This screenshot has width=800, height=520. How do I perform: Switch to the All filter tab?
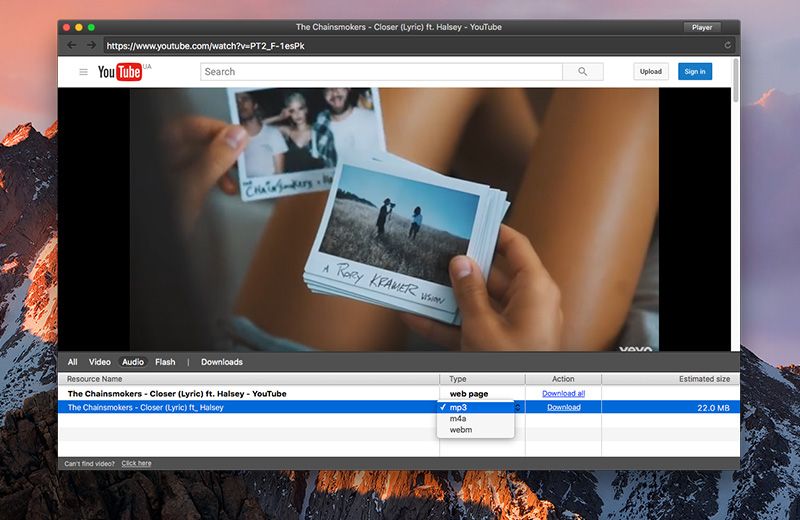tap(72, 362)
